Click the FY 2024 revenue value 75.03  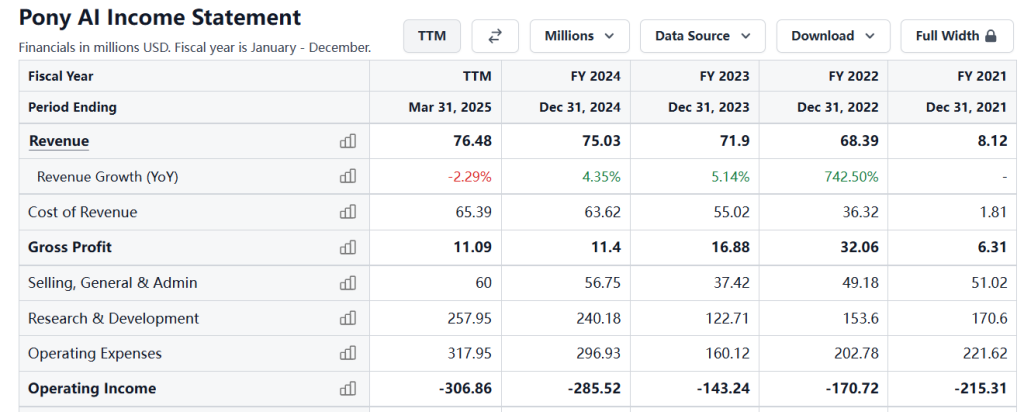click(x=601, y=141)
